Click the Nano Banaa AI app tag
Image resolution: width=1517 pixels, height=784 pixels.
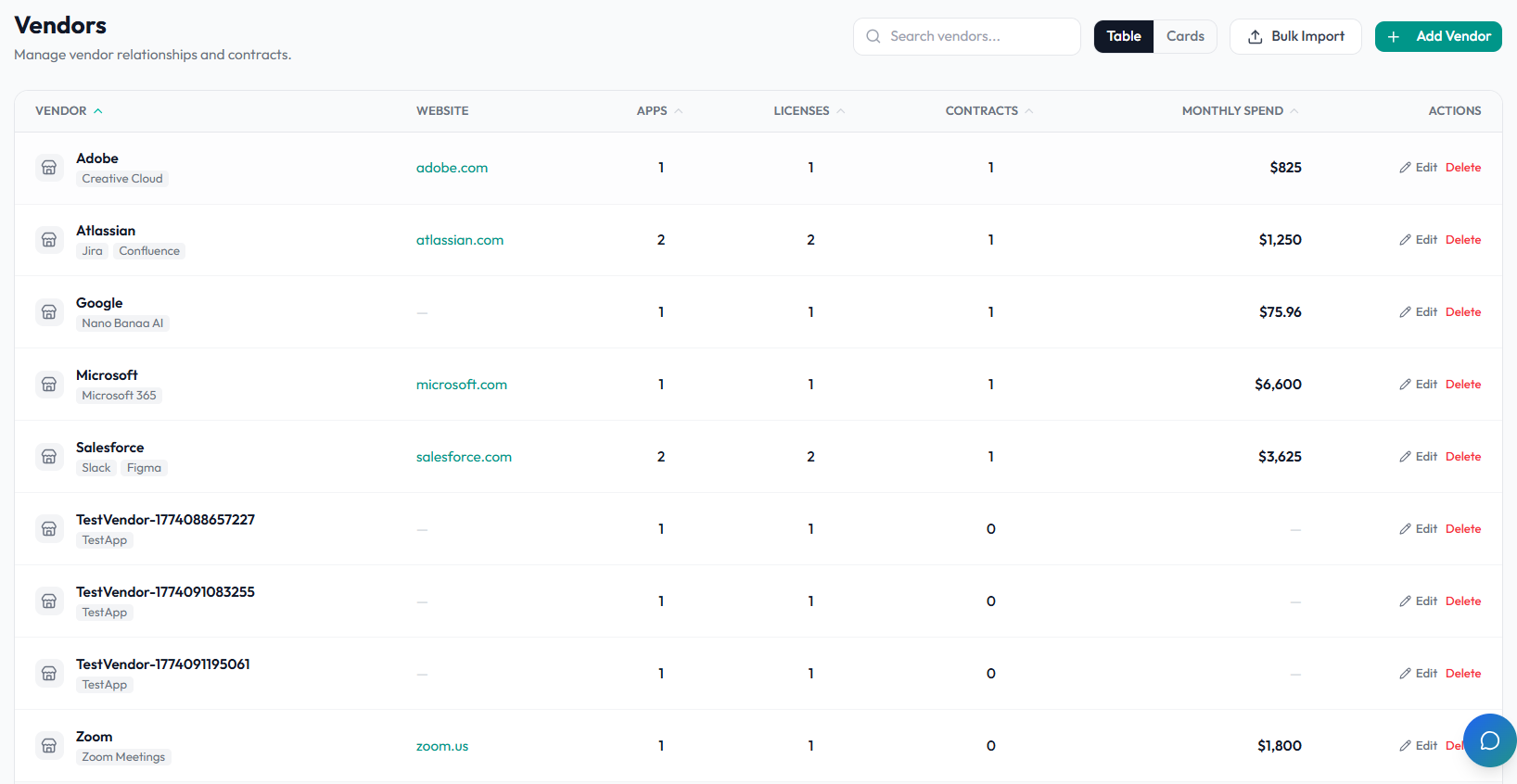(x=122, y=323)
